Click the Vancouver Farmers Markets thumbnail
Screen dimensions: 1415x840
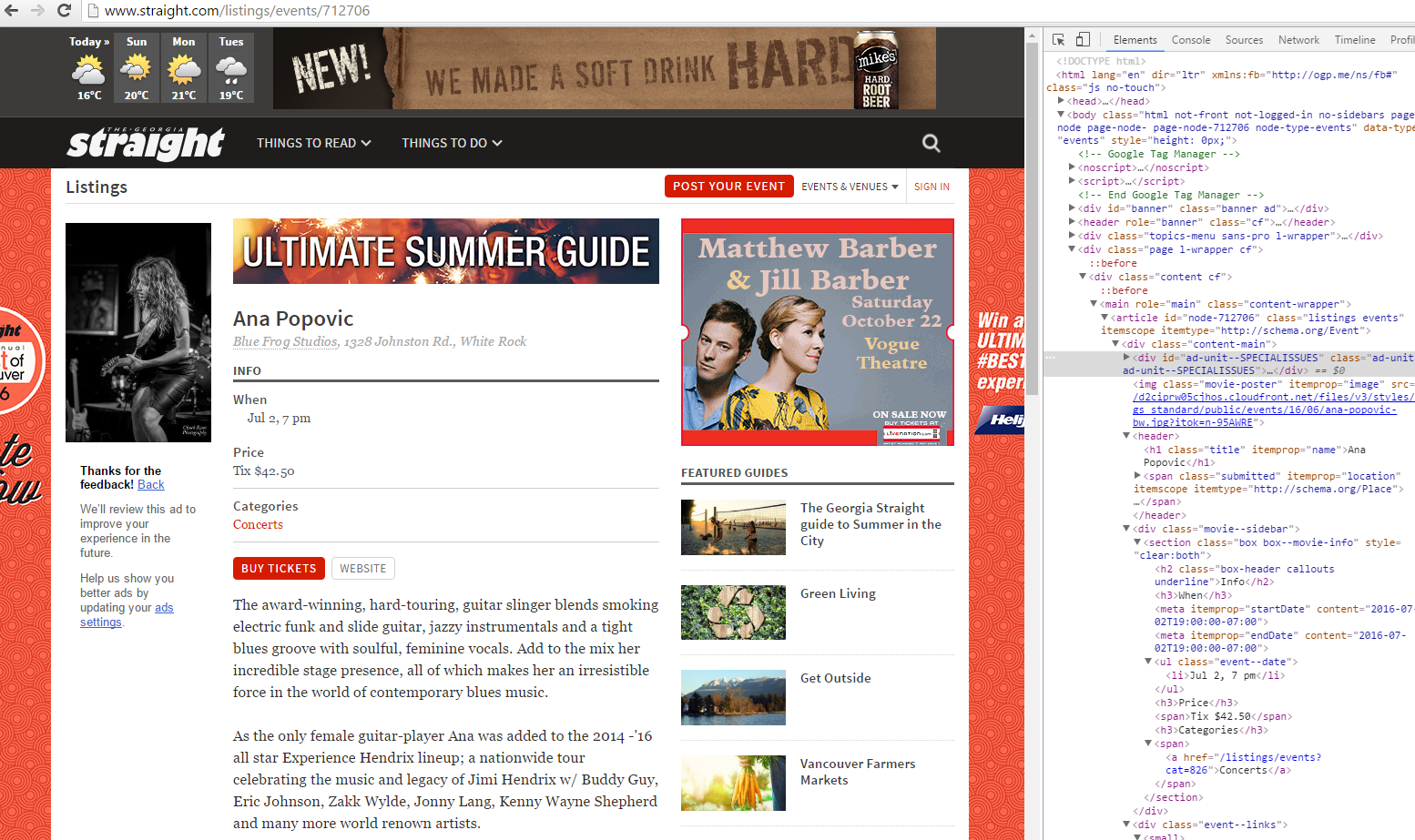[733, 783]
